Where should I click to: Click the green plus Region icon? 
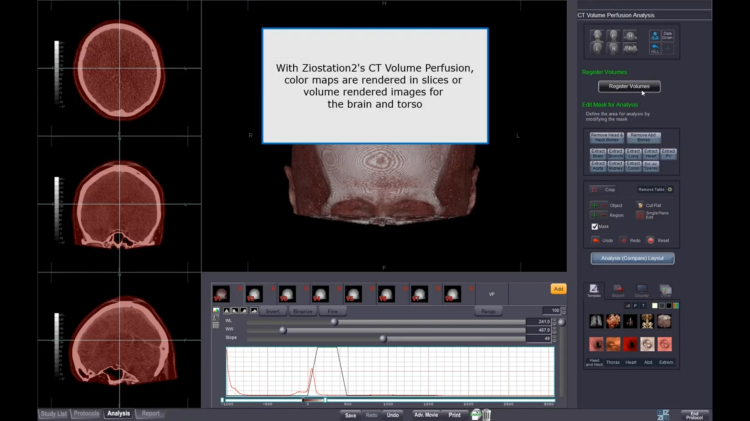tap(595, 215)
